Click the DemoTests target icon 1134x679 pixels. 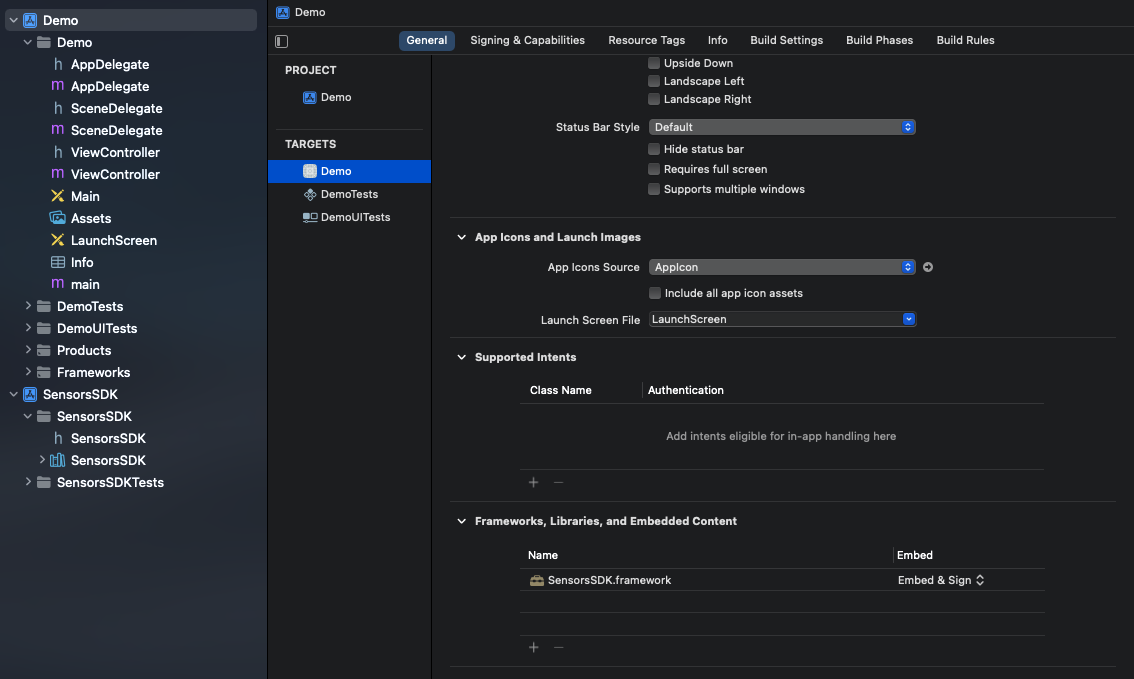[x=310, y=195]
